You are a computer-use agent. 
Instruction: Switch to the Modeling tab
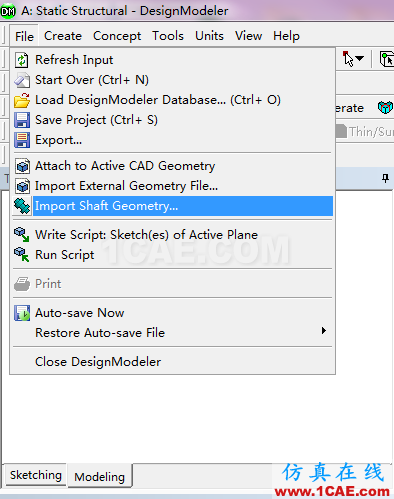100,477
